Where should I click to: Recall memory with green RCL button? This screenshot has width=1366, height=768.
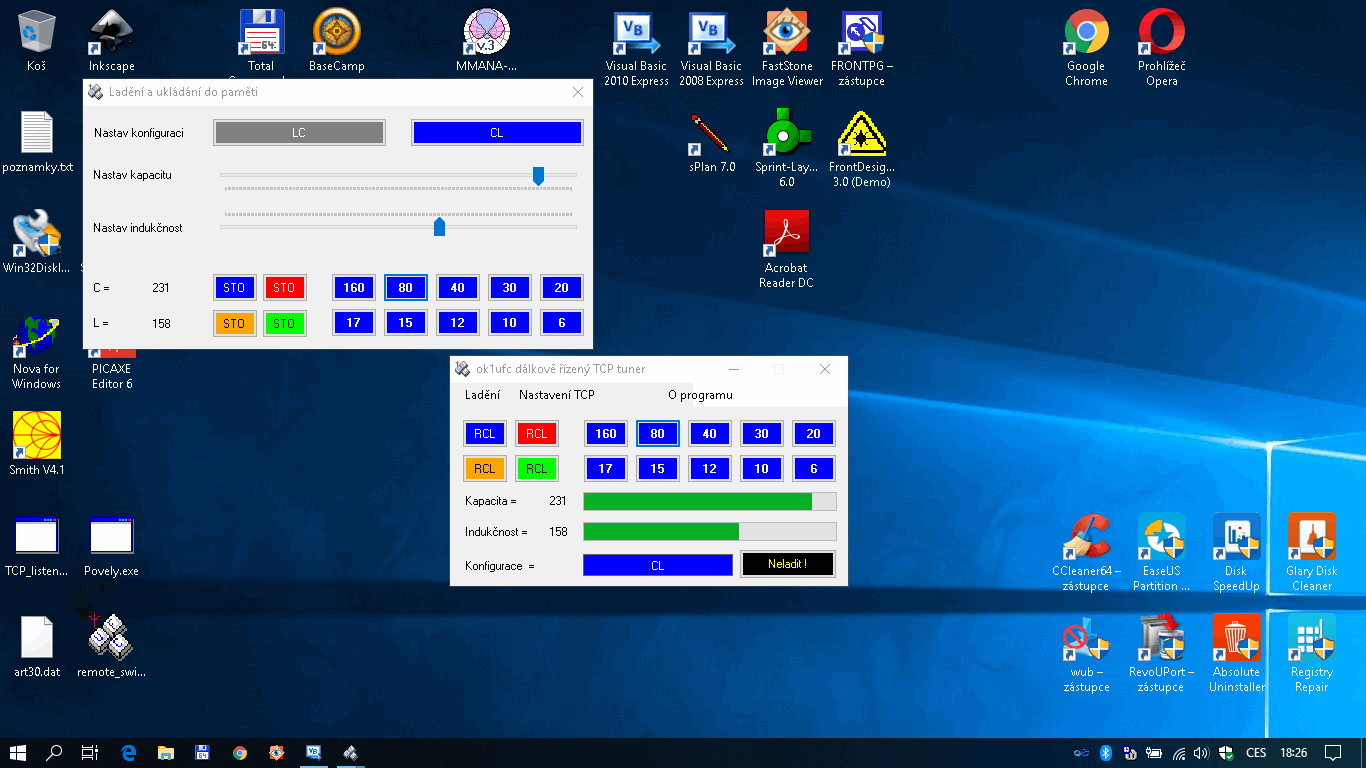537,468
